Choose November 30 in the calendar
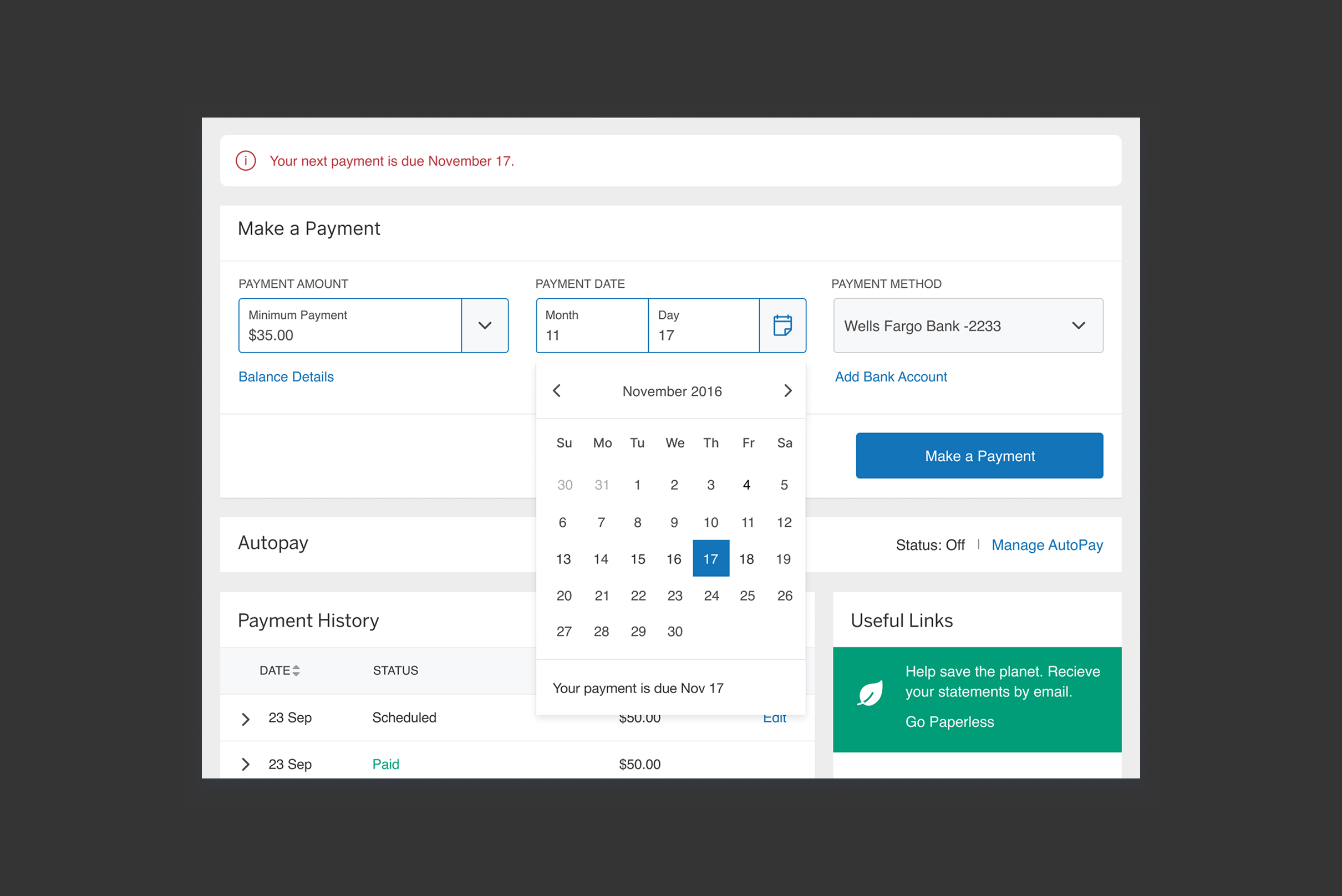This screenshot has height=896, width=1342. point(674,632)
